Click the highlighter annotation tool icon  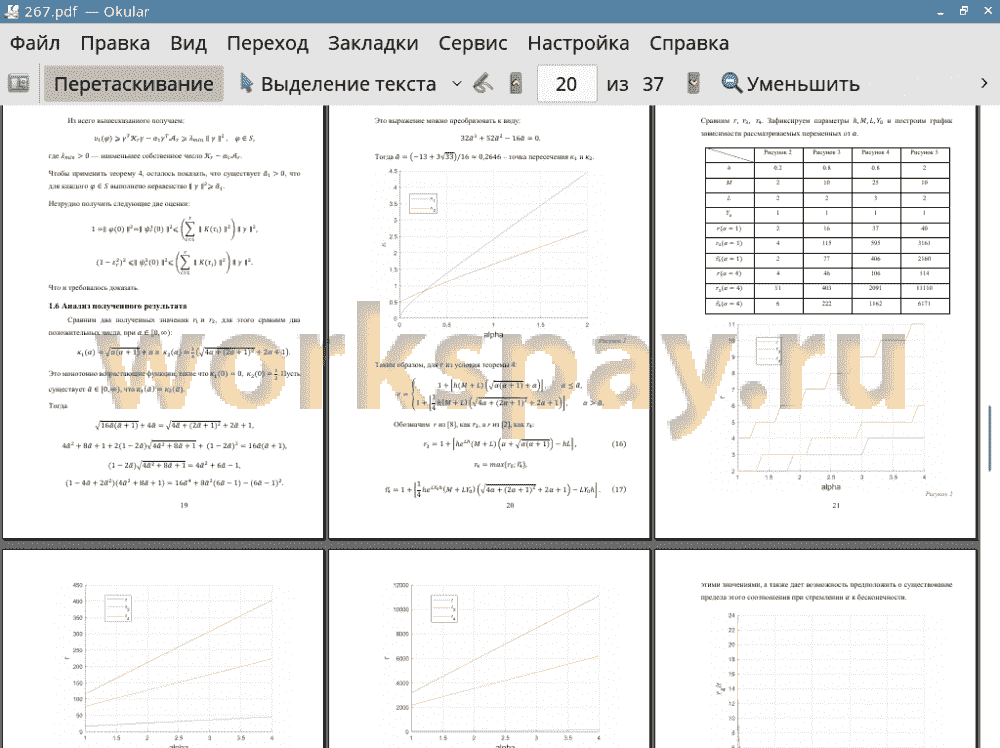click(483, 84)
